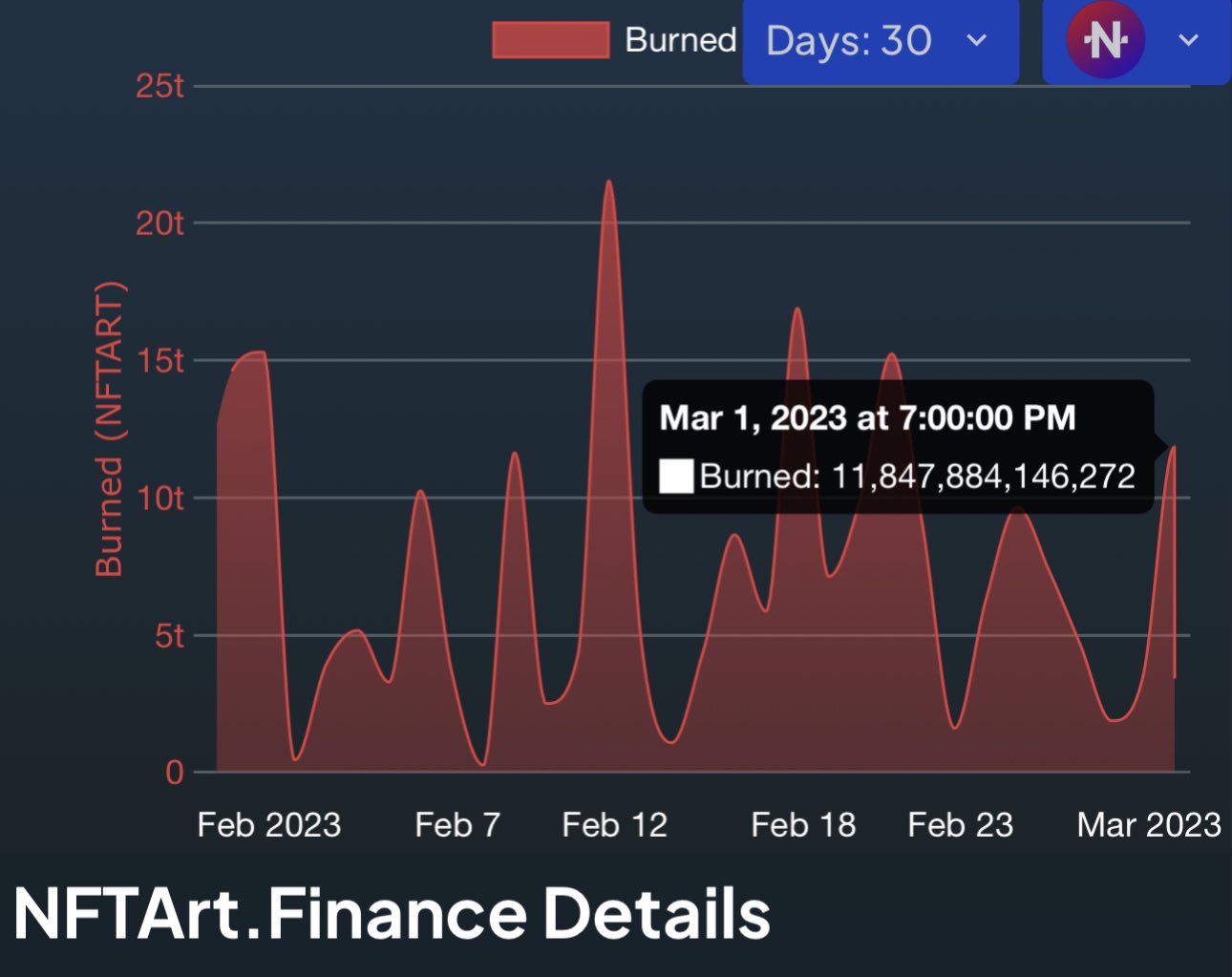Screen dimensions: 1232x977
Task: Click the NFTArt.Finance Details heading
Action: (x=393, y=914)
